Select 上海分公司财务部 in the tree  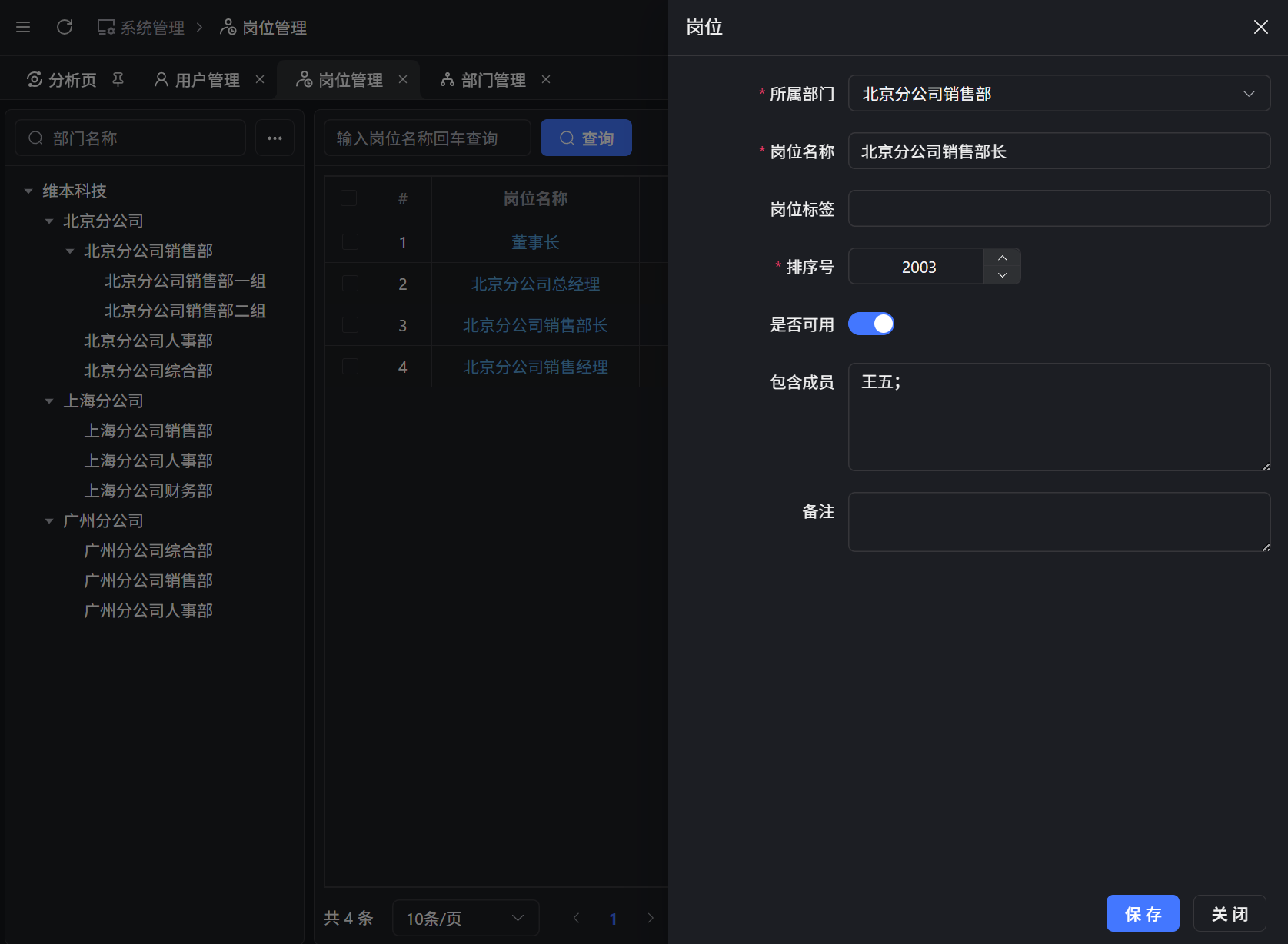point(148,490)
